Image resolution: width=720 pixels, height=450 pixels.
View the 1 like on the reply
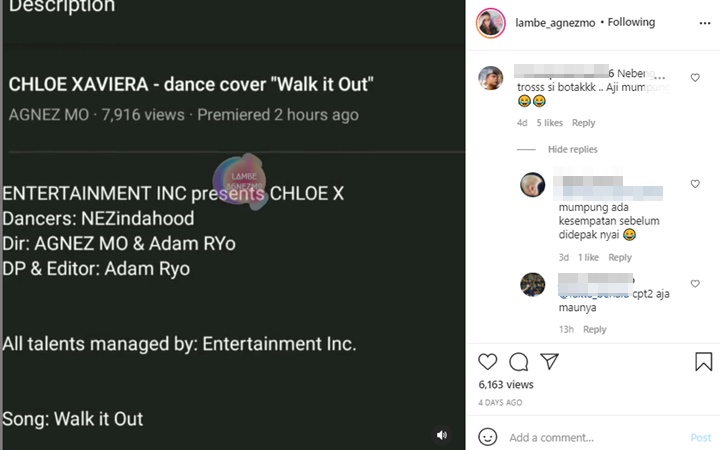pyautogui.click(x=588, y=257)
